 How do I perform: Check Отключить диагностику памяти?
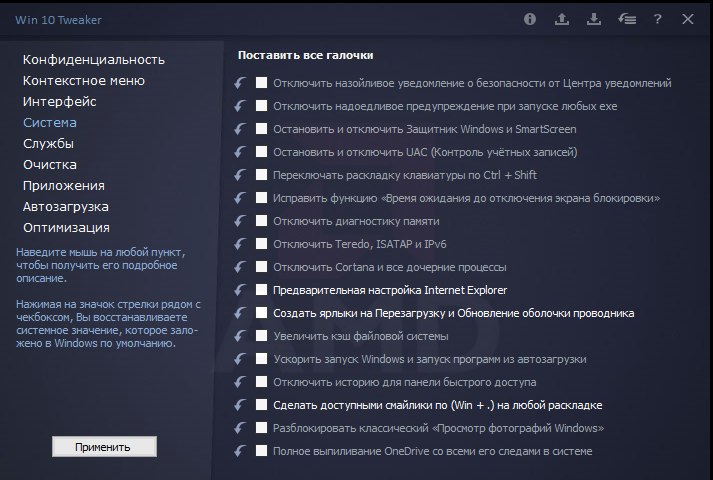[x=261, y=220]
